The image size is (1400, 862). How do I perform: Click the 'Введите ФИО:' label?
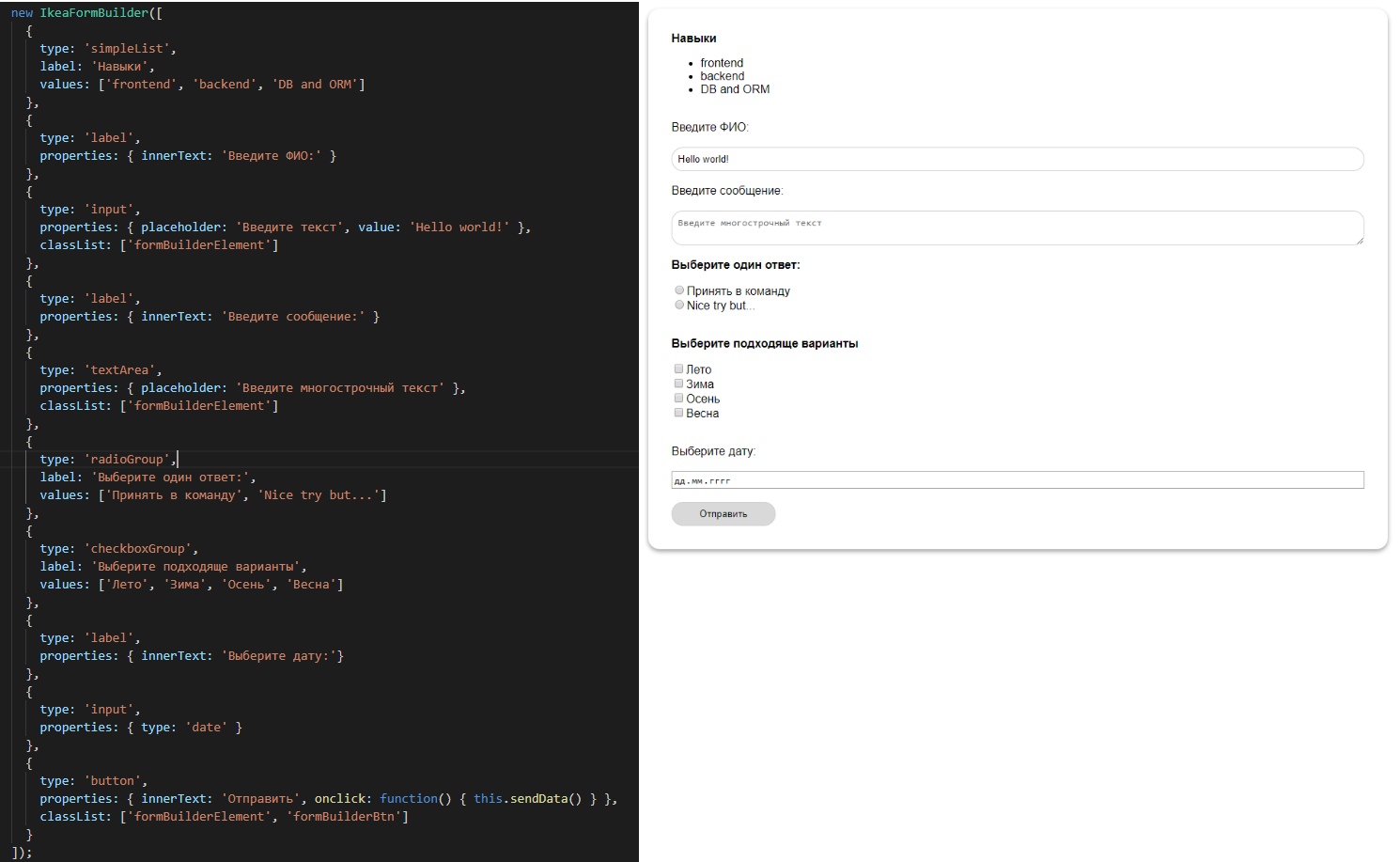(710, 127)
